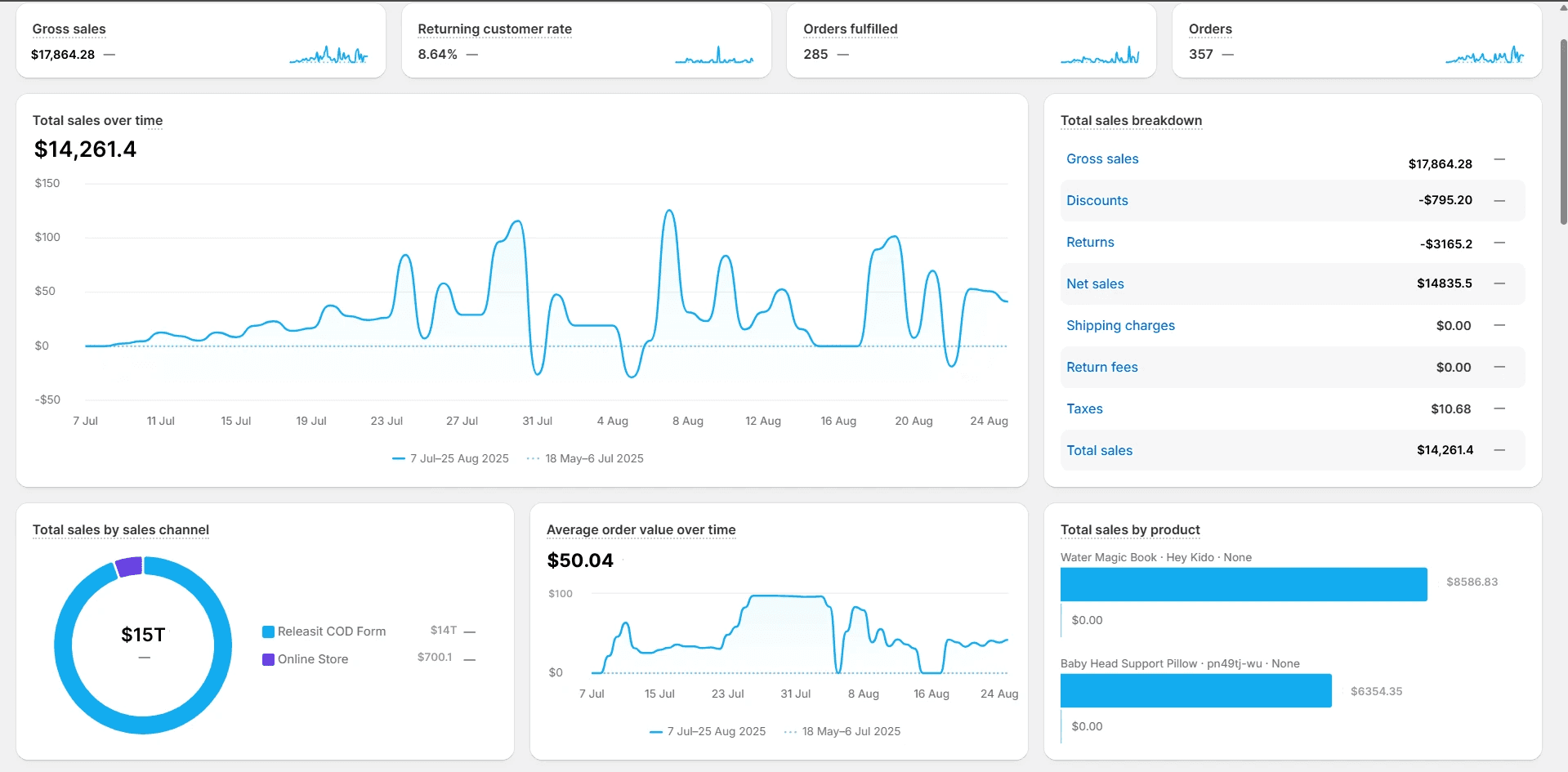Click the Returning customer rate sparkline

pos(714,55)
